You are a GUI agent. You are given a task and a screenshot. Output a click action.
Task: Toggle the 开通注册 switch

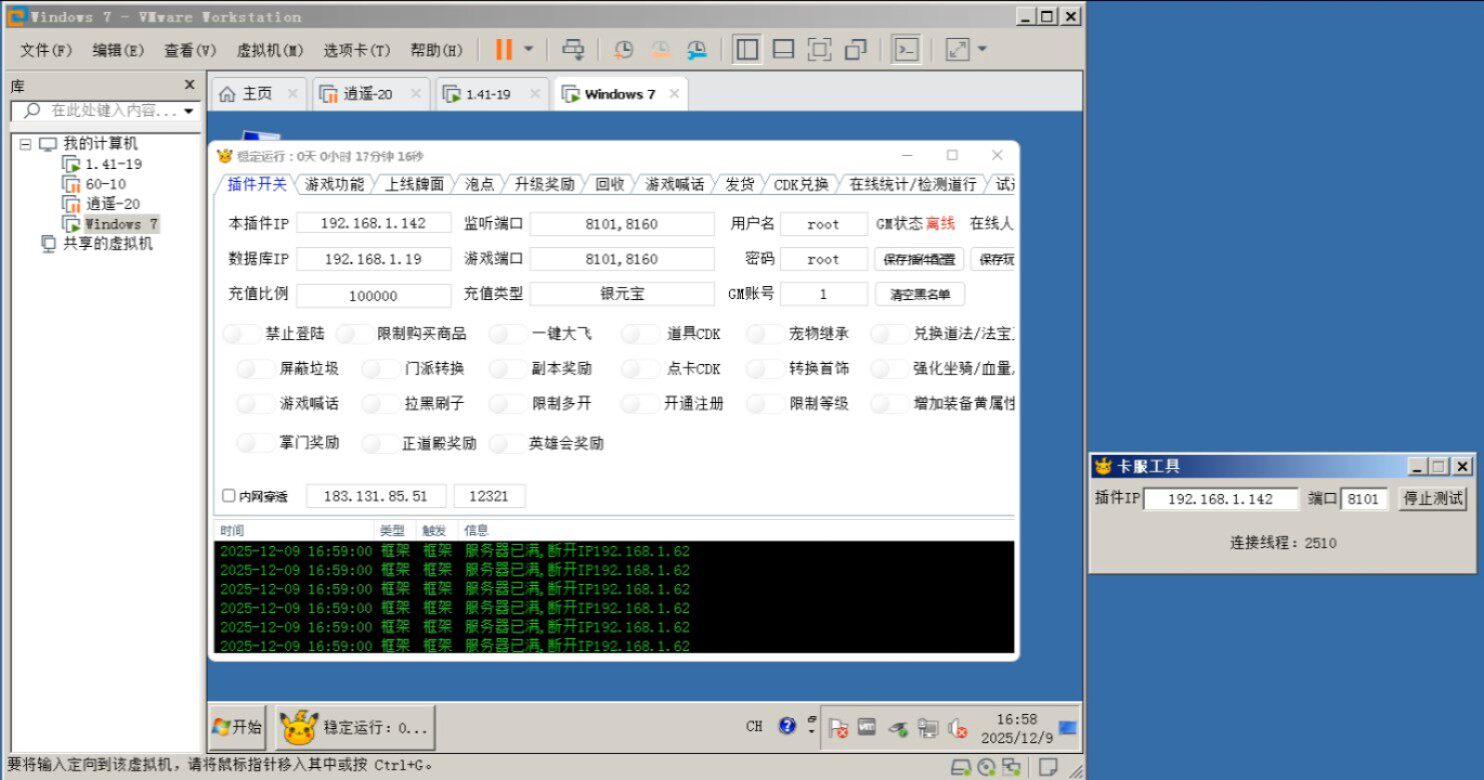coord(640,404)
